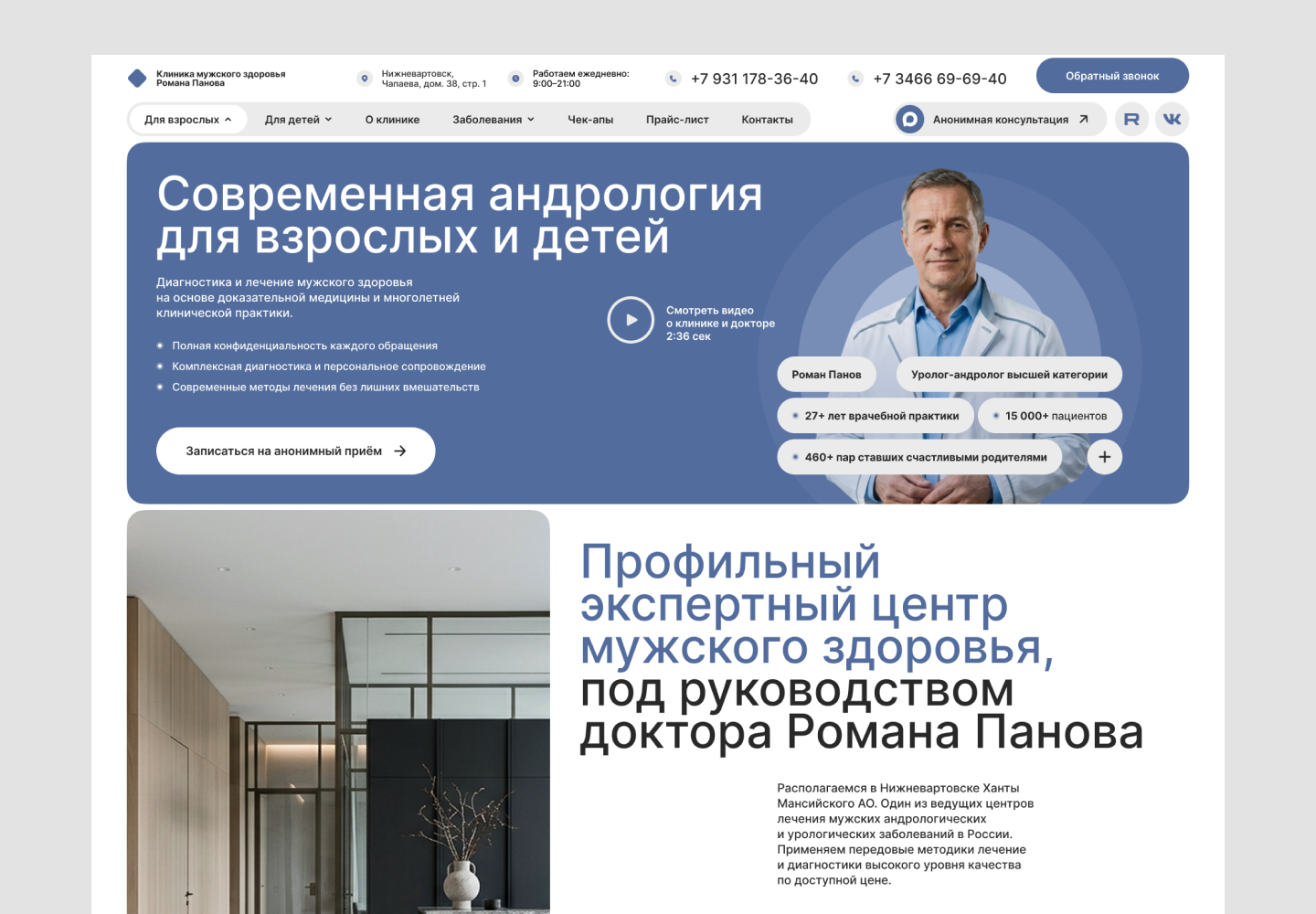
Task: Click the Профильный экспертный центр heading
Action: (862, 647)
